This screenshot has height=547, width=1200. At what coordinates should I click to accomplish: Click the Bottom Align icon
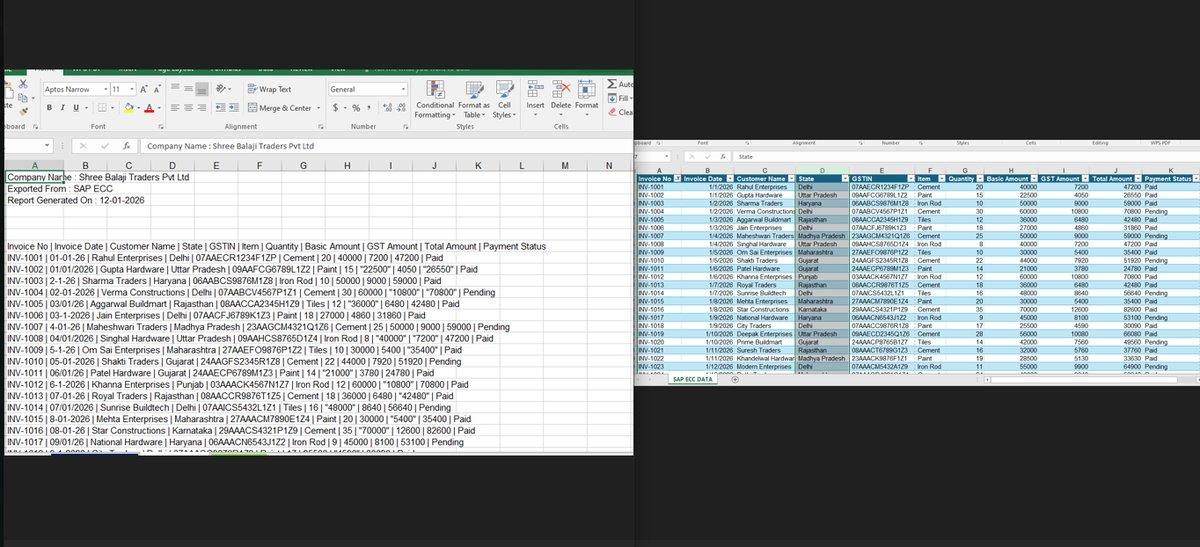pos(202,88)
